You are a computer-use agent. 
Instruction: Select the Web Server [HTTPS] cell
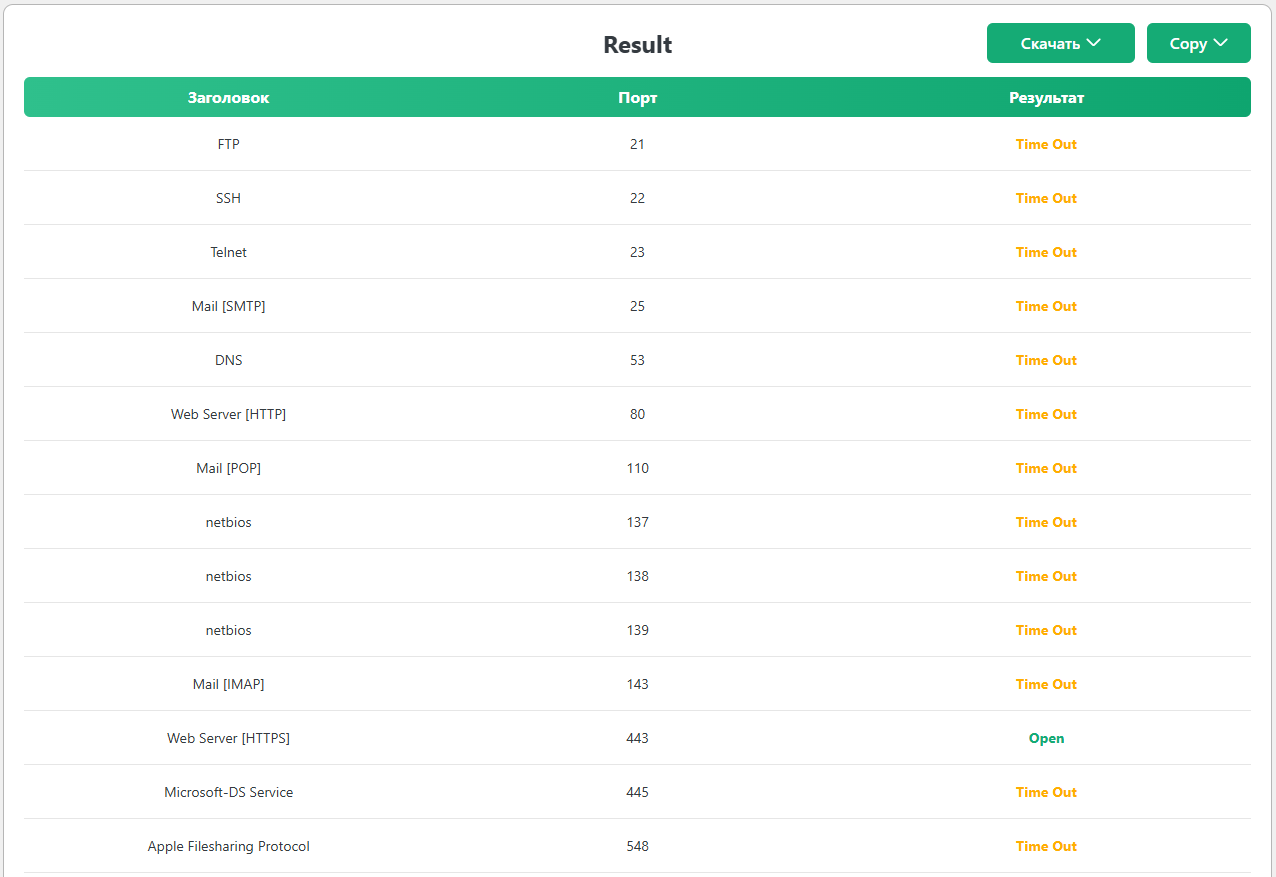(x=228, y=738)
